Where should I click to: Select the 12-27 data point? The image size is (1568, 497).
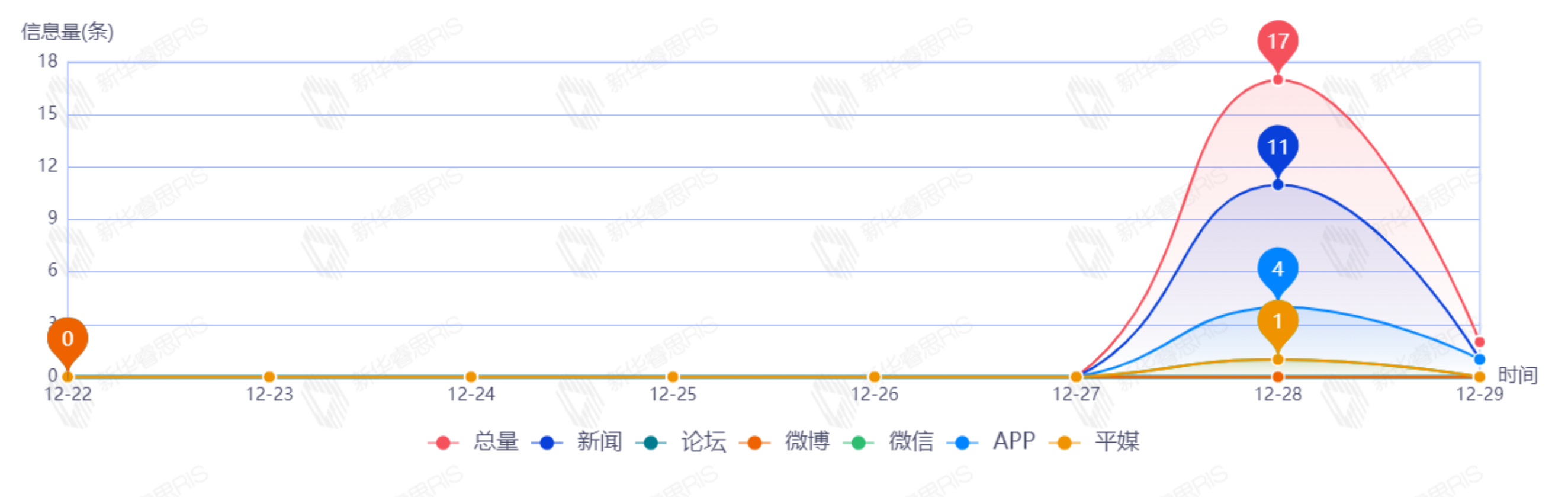pyautogui.click(x=1076, y=377)
